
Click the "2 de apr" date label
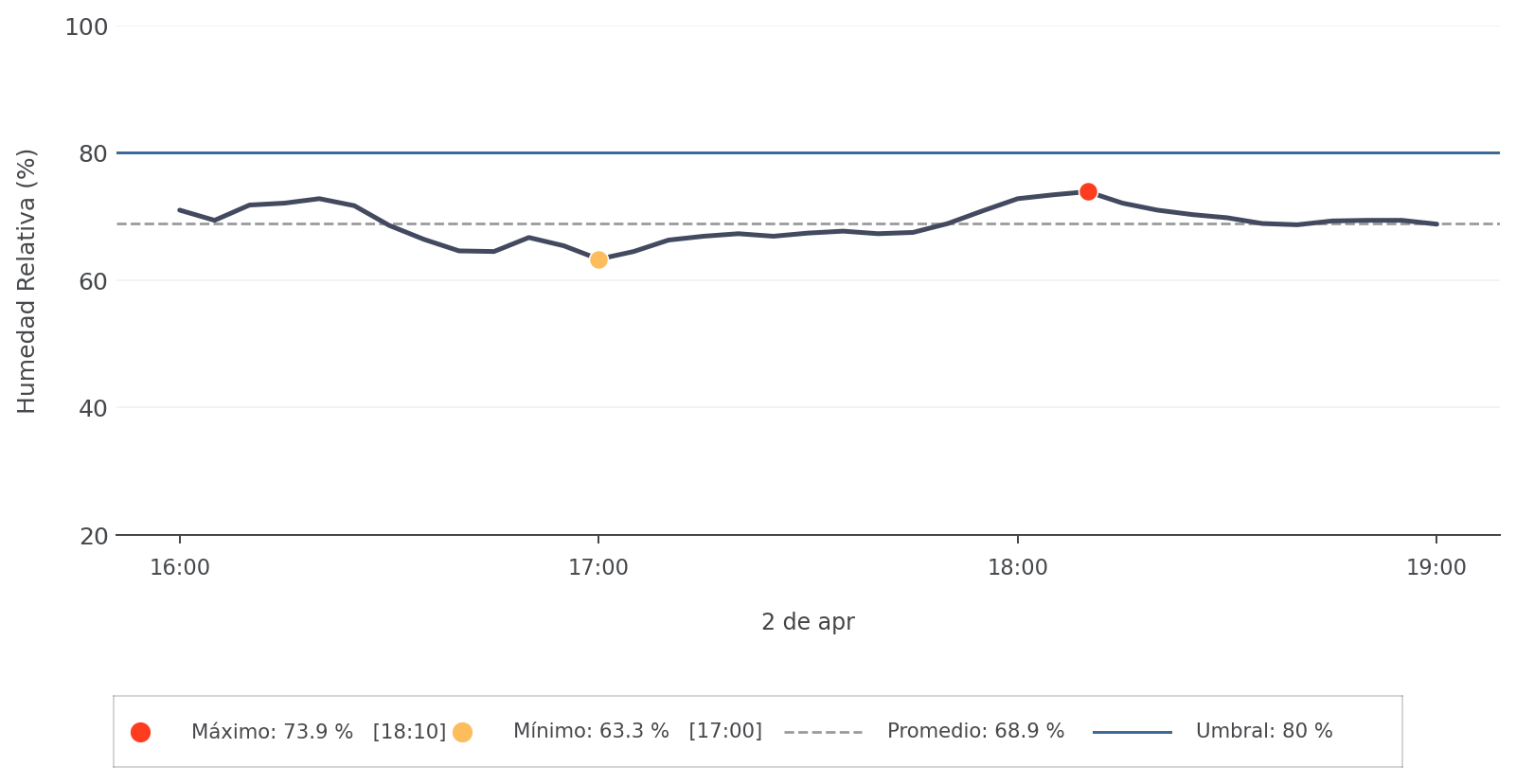tap(808, 622)
